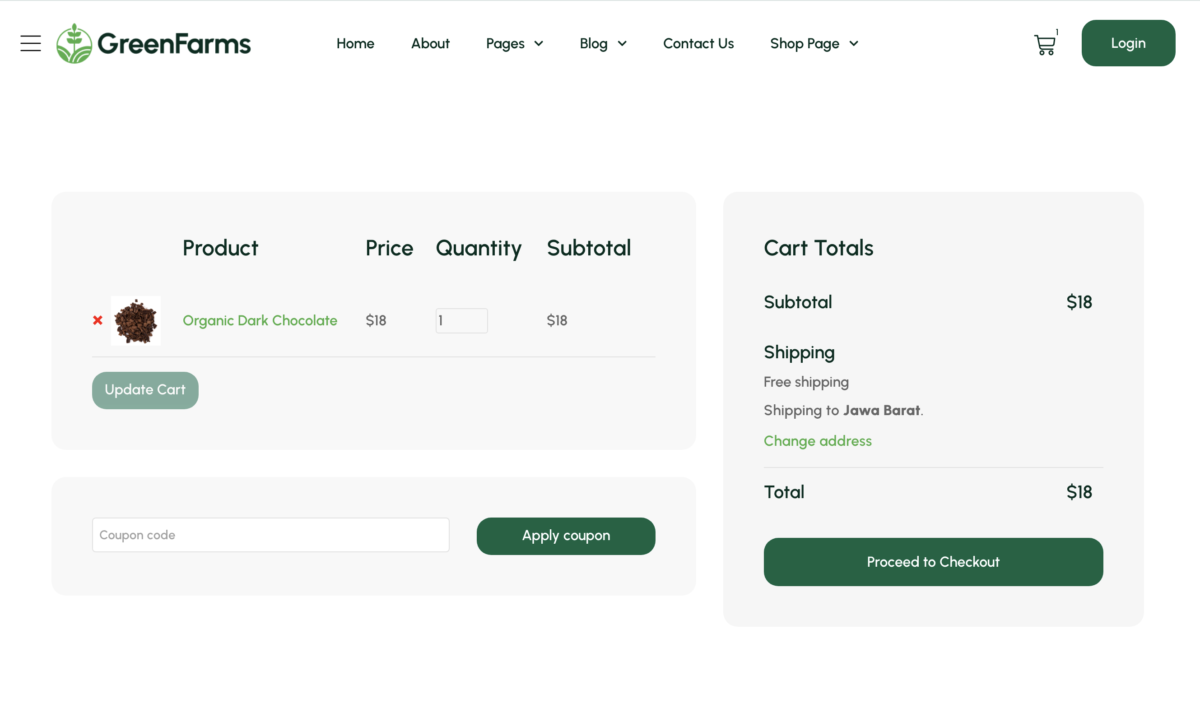Screen dimensions: 1200x703
Task: Click Apply coupon
Action: click(x=566, y=536)
